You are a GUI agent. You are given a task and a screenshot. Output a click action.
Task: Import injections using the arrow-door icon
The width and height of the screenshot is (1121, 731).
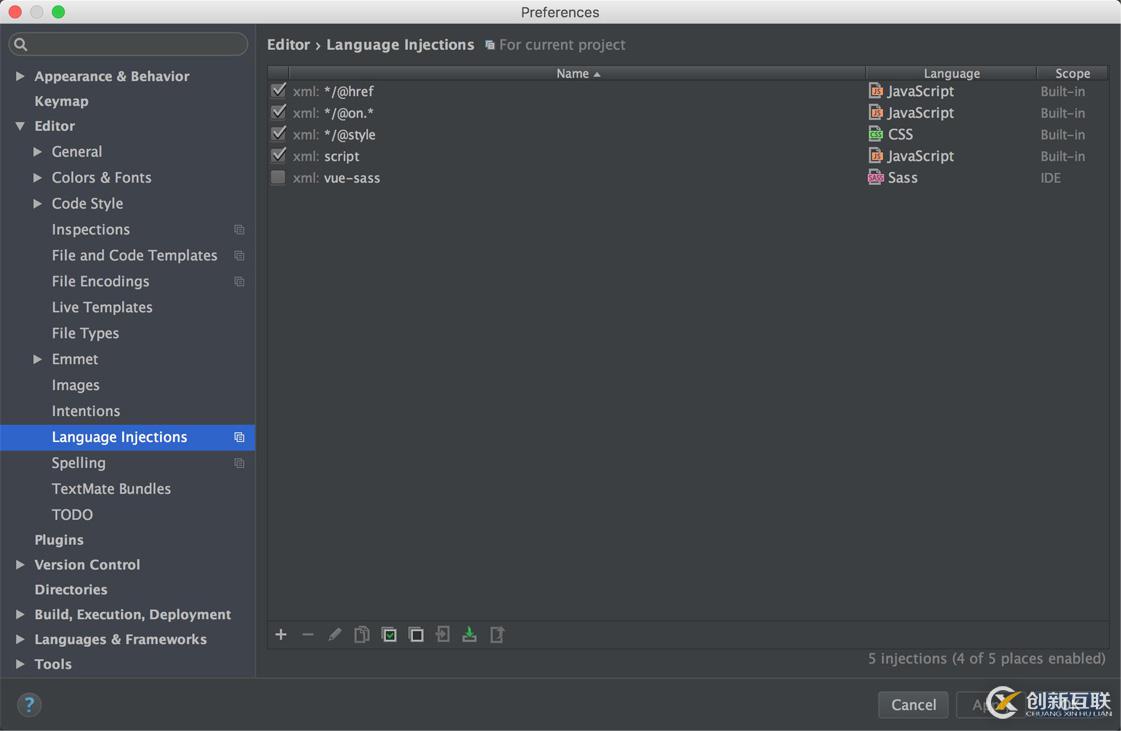pyautogui.click(x=443, y=634)
